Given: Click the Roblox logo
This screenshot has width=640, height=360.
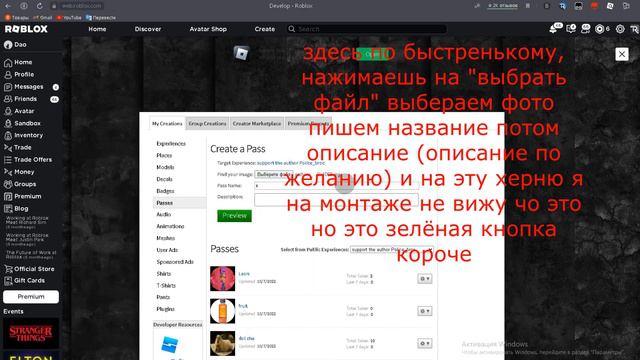Looking at the screenshot, I should tap(26, 29).
